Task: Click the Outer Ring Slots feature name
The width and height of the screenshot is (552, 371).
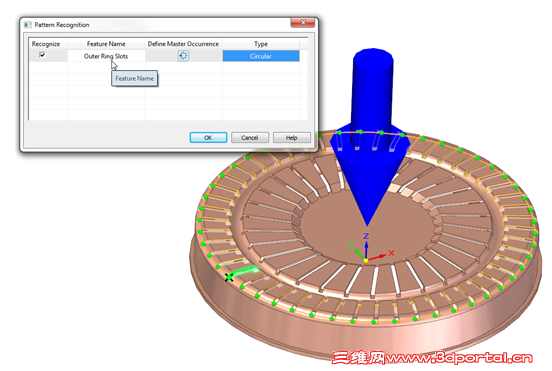Action: tap(106, 56)
